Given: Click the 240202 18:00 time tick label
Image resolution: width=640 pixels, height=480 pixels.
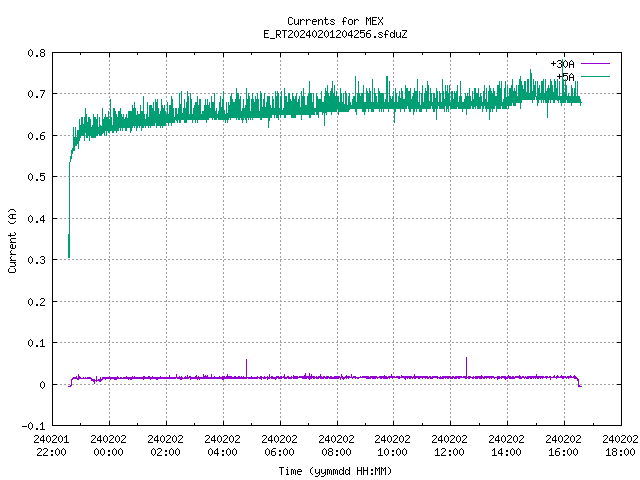Looking at the screenshot, I should tap(620, 446).
